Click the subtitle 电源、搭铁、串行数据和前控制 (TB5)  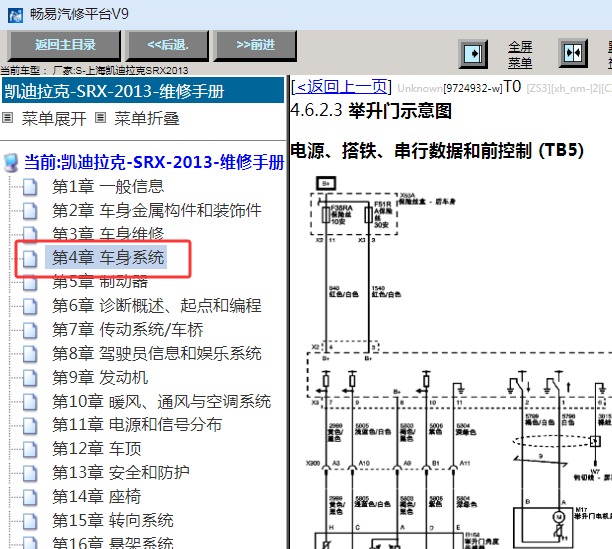click(x=437, y=151)
